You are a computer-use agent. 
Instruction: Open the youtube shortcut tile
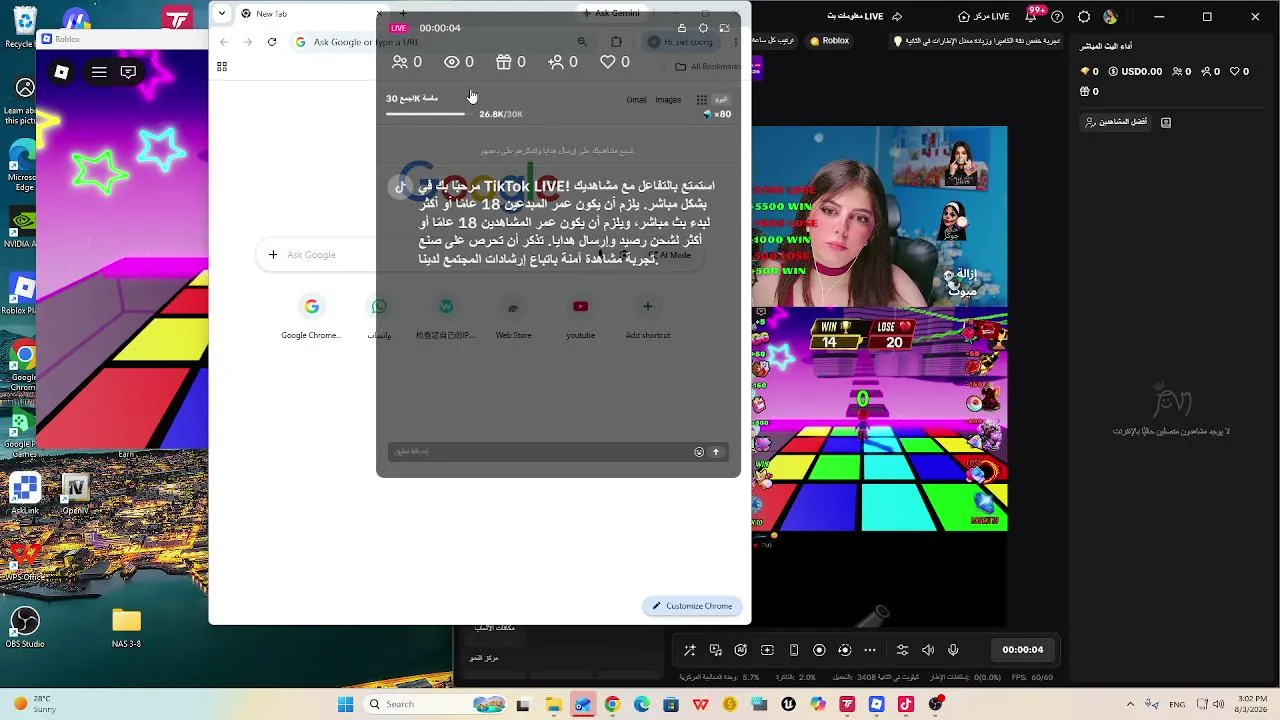coord(580,317)
